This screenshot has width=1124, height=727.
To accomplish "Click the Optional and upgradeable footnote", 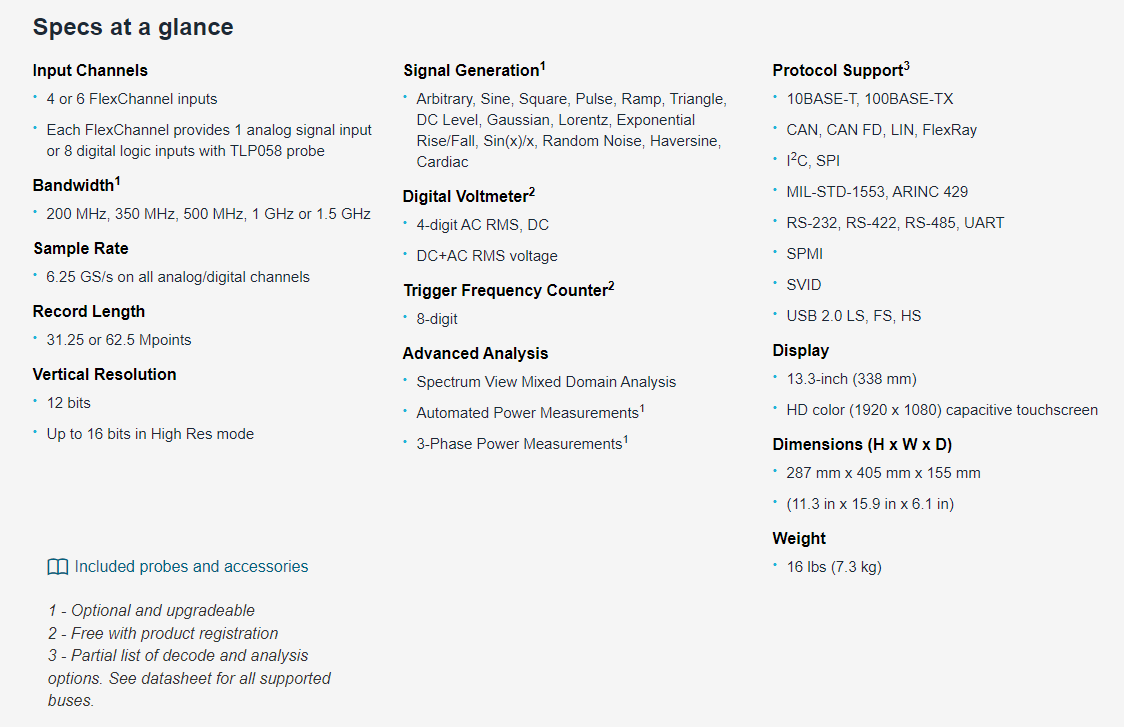I will coord(151,611).
